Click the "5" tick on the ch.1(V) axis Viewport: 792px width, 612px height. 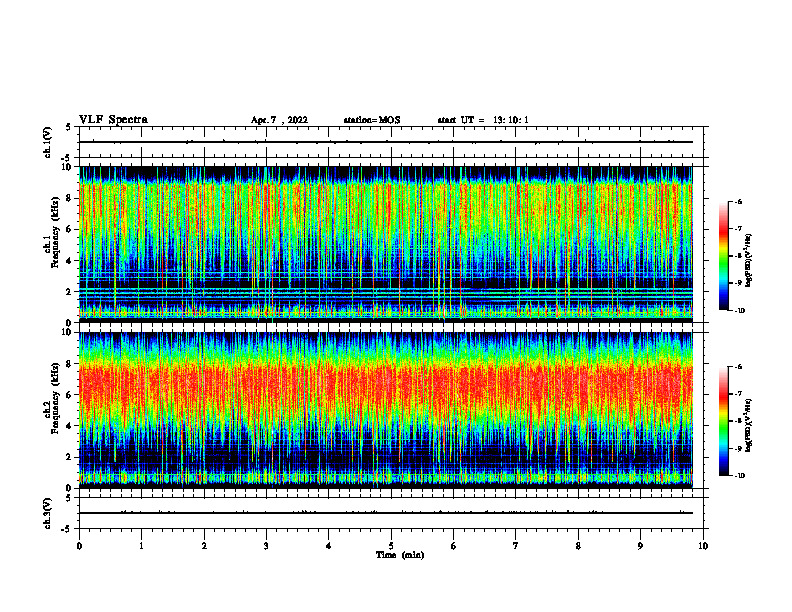tap(68, 128)
